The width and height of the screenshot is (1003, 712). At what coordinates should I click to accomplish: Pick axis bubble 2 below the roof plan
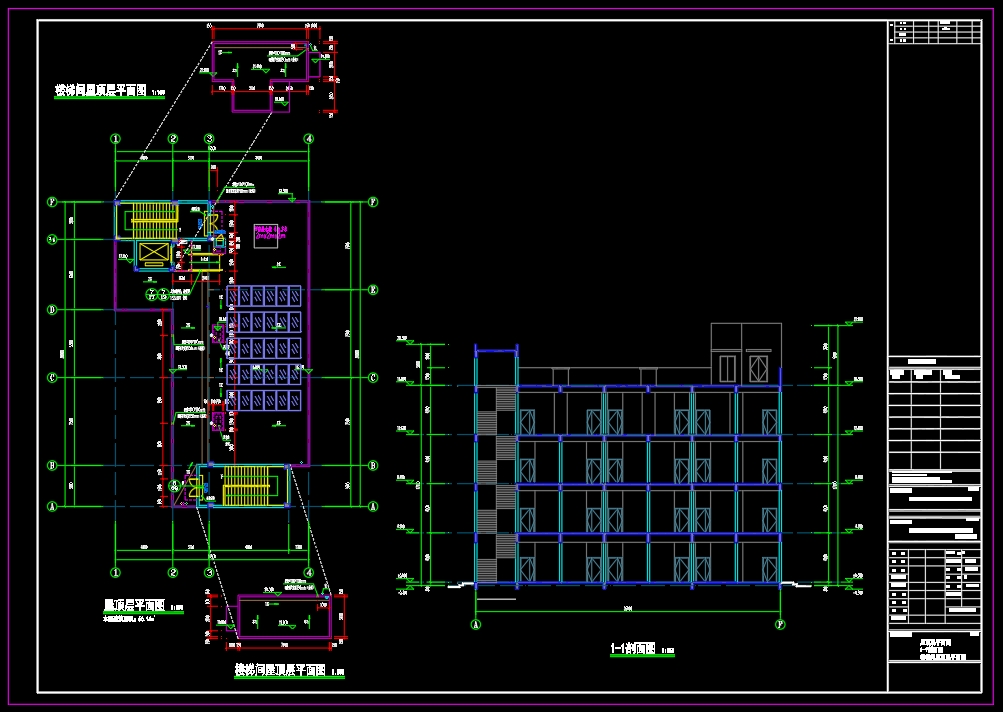pos(173,573)
